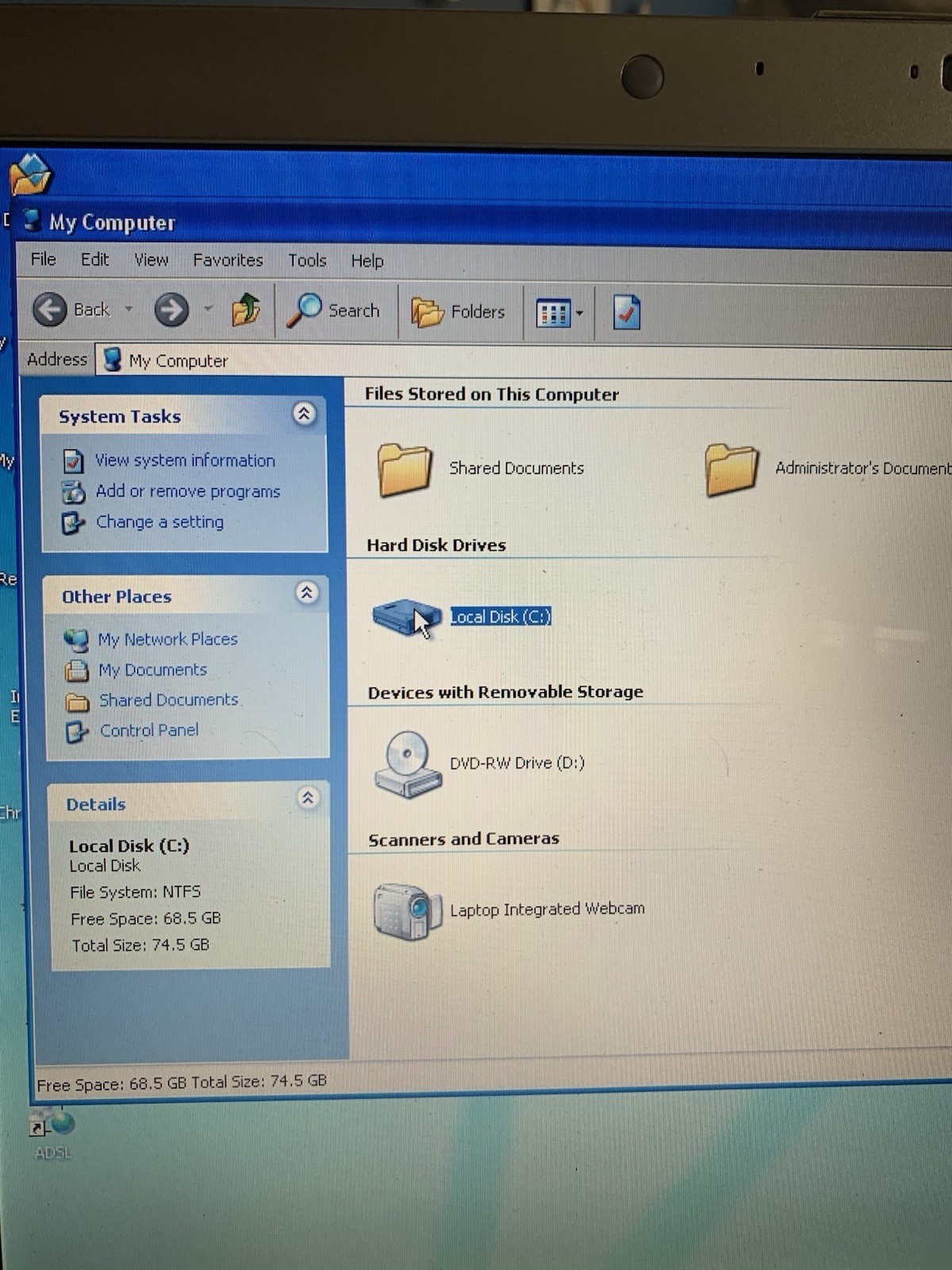The height and width of the screenshot is (1270, 952).
Task: Click the Address bar field
Action: (524, 360)
